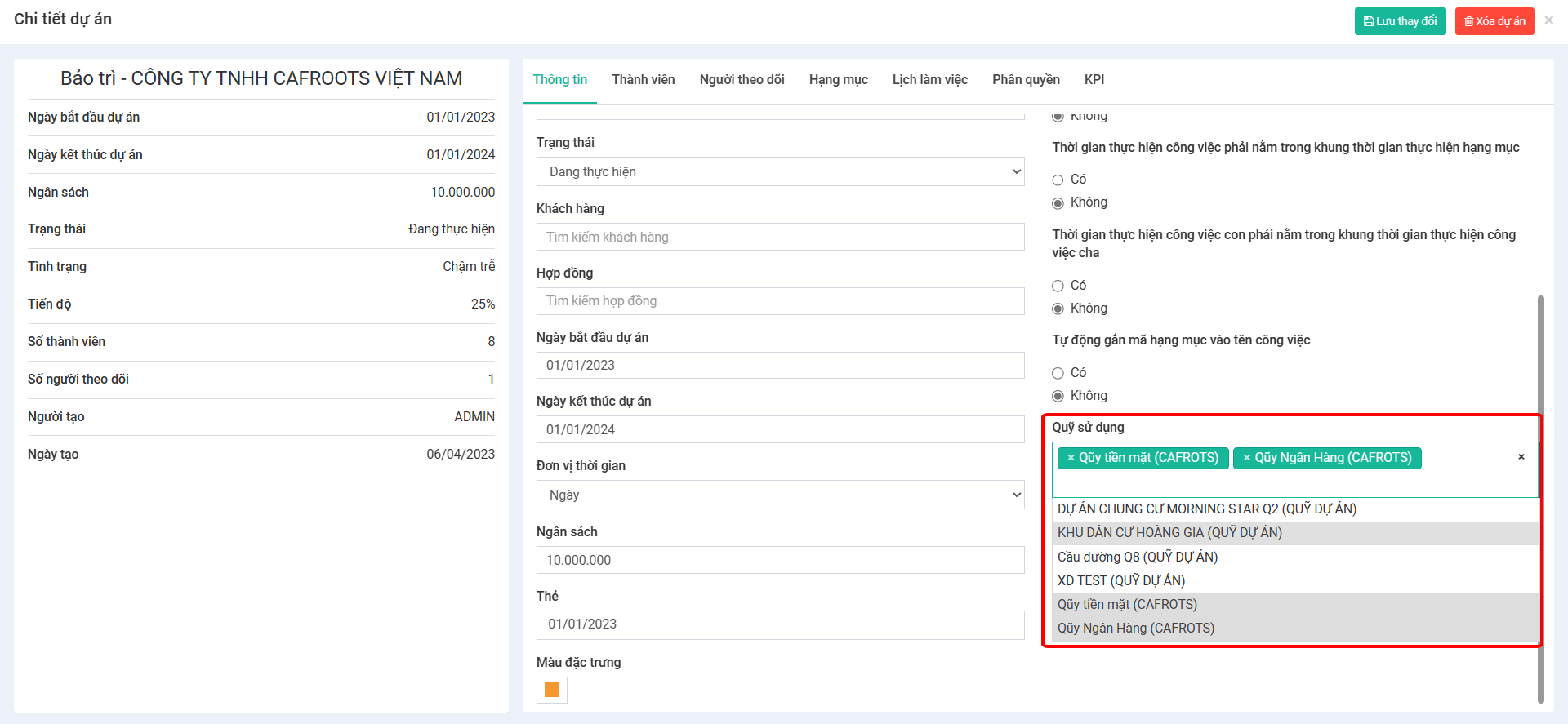Click the Lưu thay đổi save button
Screen dimensions: 1568x724
tap(1400, 21)
